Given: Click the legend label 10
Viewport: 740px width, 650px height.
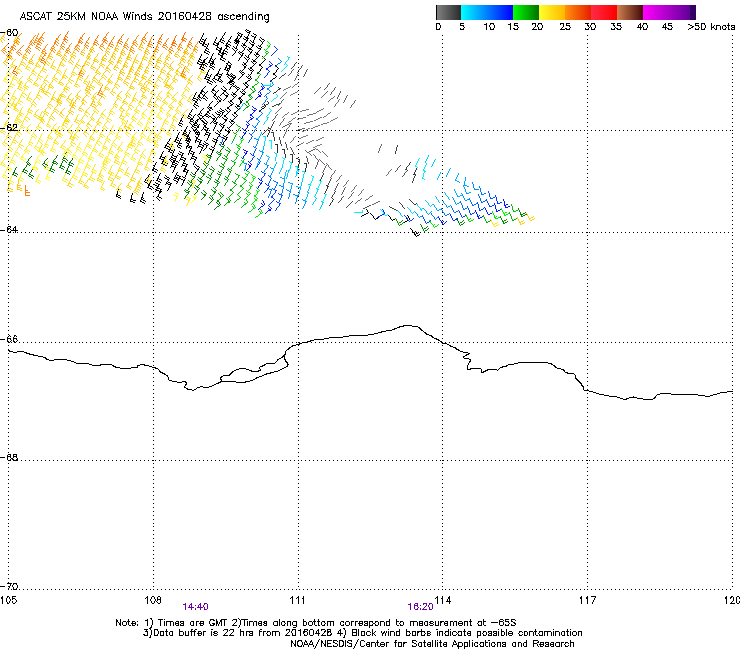Looking at the screenshot, I should point(489,27).
